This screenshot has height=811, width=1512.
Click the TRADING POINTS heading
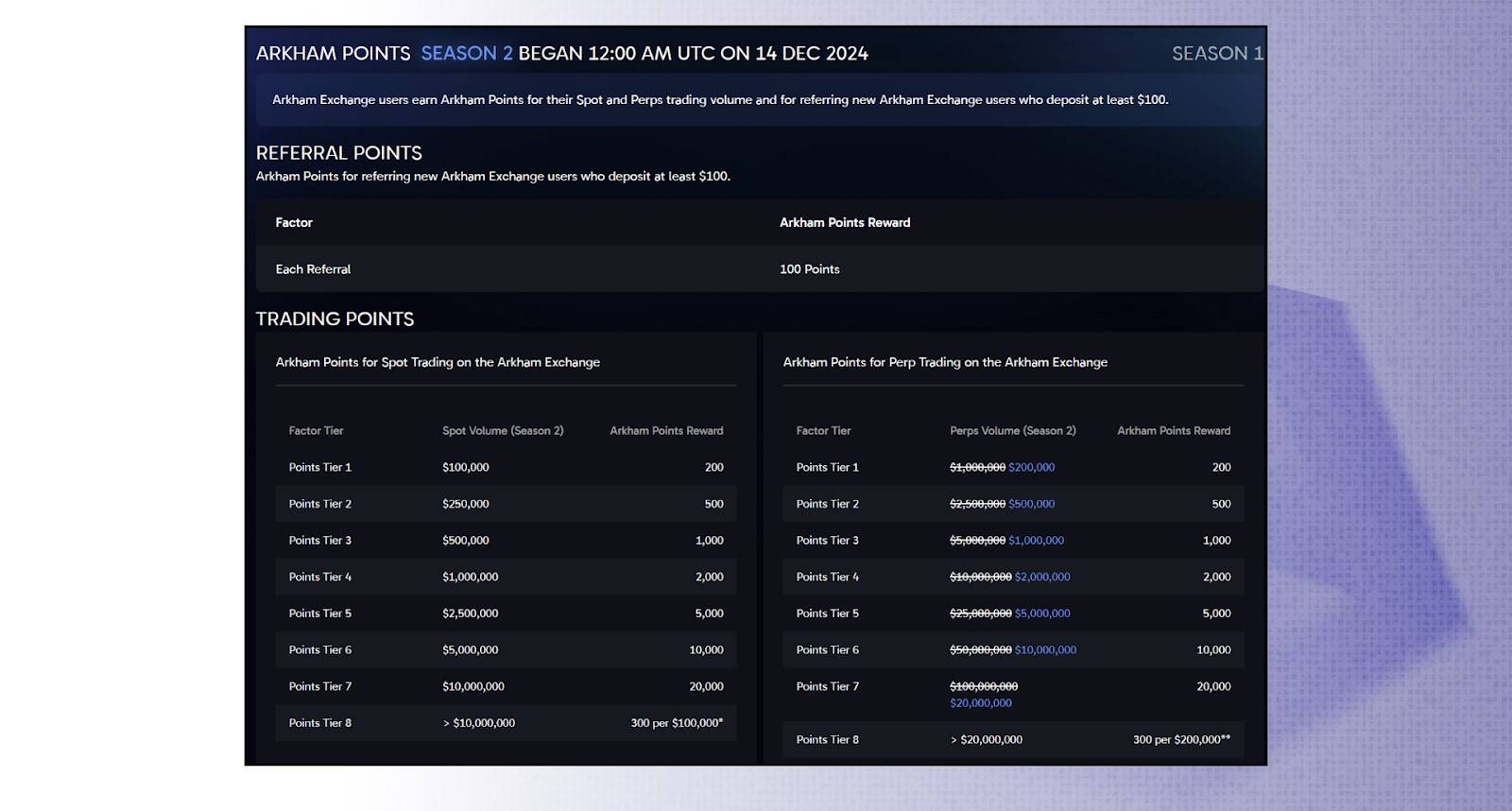point(335,319)
